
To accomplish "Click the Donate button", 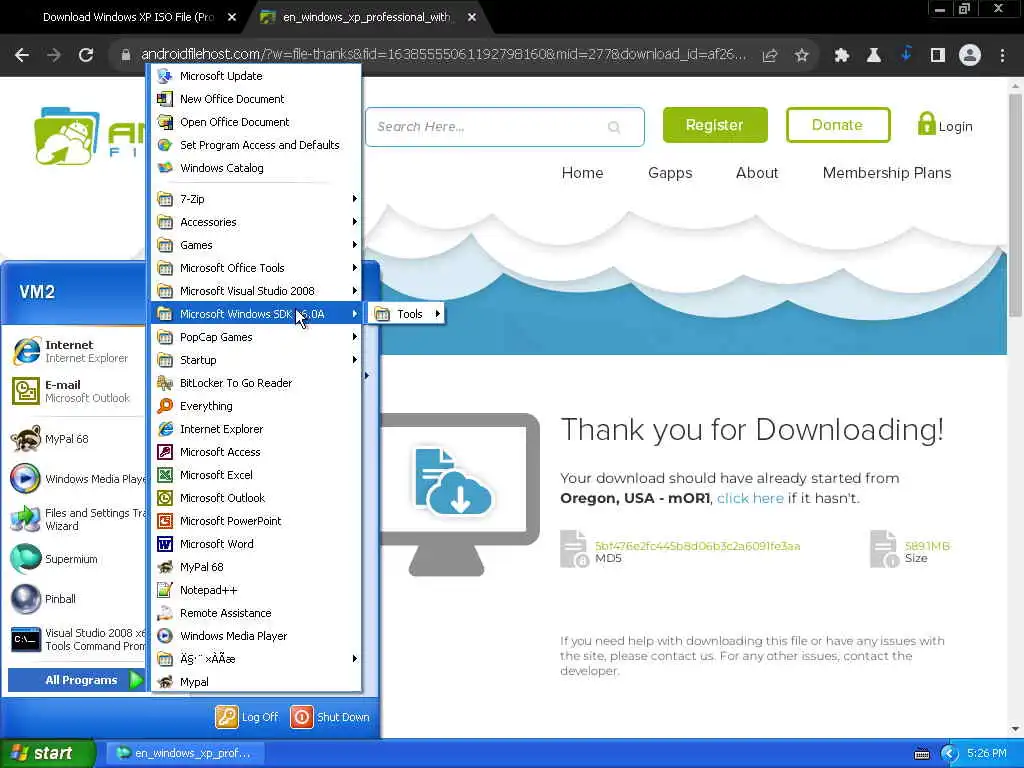I will (838, 125).
